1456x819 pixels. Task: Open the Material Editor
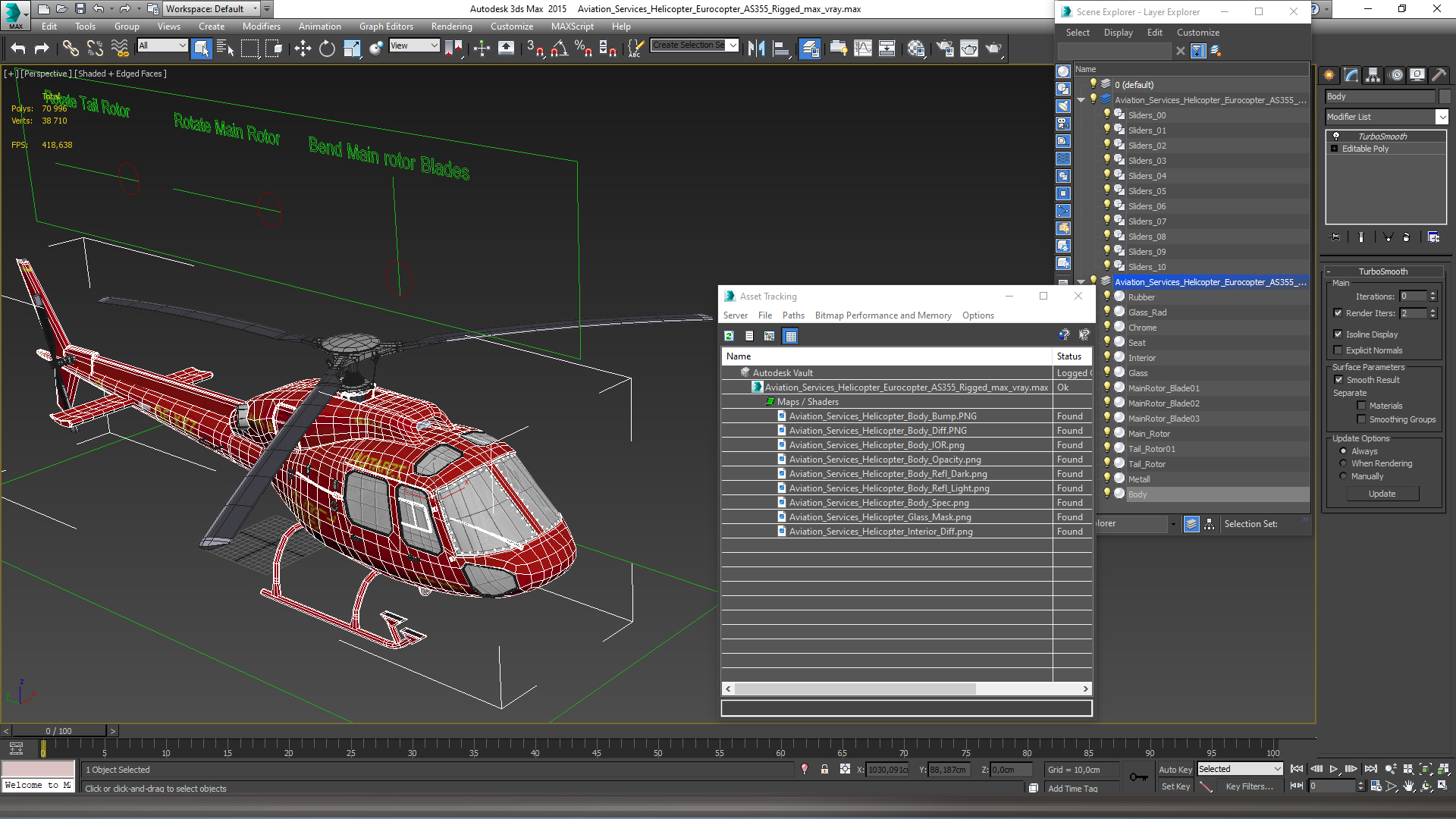pyautogui.click(x=916, y=49)
